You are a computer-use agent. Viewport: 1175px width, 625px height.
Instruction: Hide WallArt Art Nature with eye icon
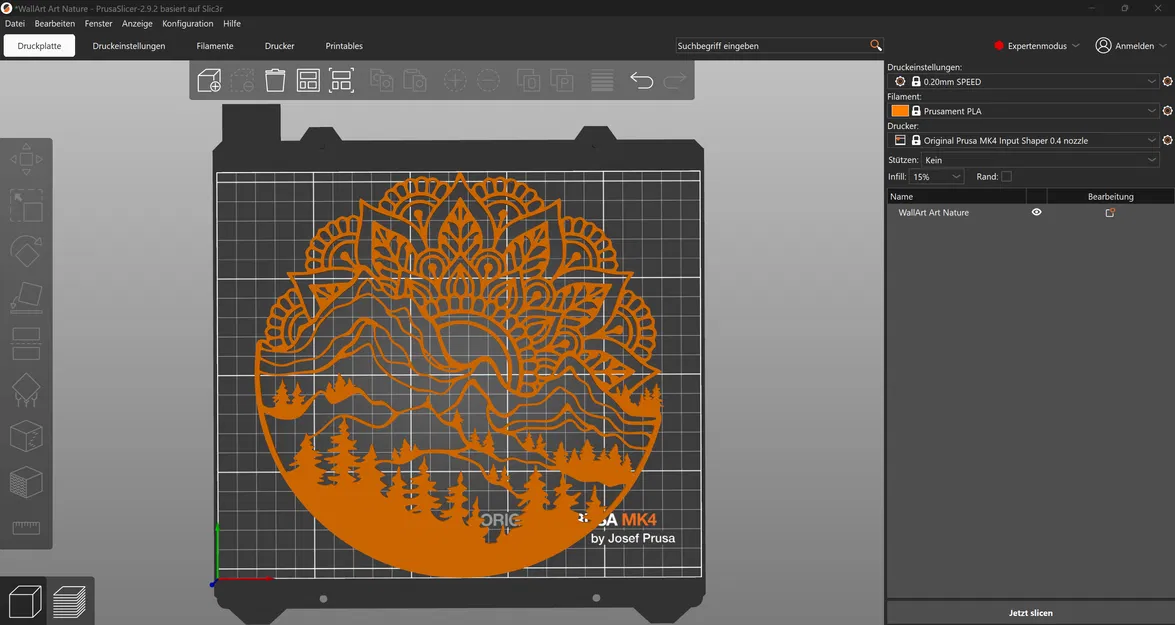pos(1036,212)
